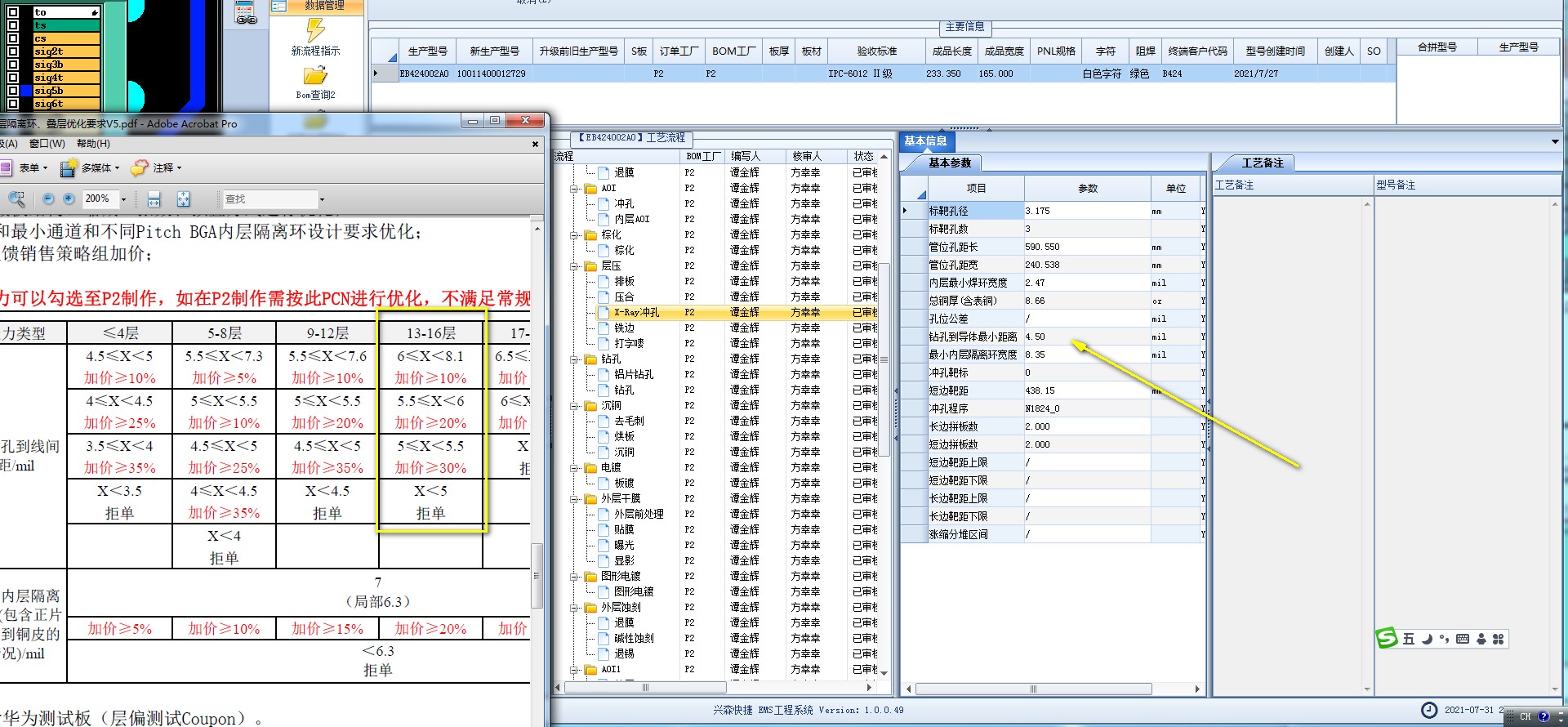This screenshot has height=727, width=1568.
Task: Open the 帮助(H) menu in Acrobat
Action: [x=93, y=144]
